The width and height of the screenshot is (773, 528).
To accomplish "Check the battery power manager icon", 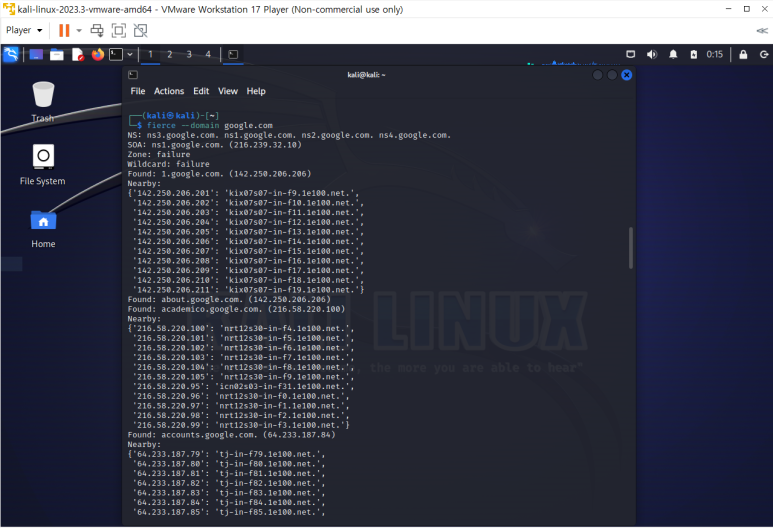I will pyautogui.click(x=694, y=54).
